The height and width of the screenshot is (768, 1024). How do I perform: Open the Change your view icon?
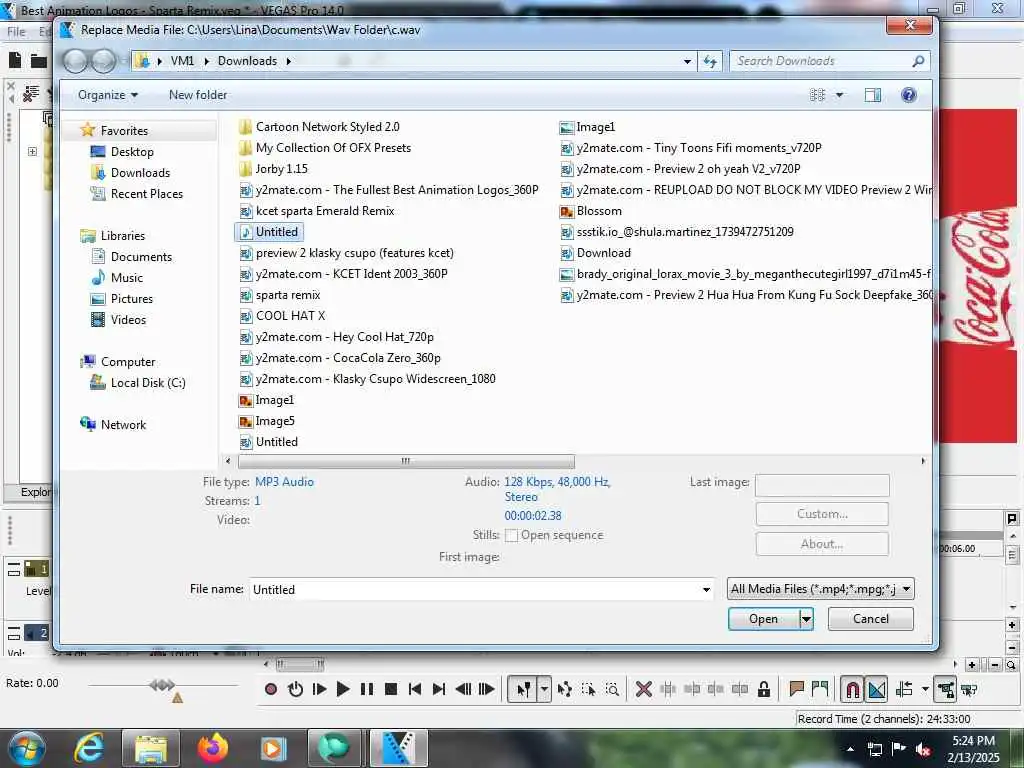tap(817, 95)
